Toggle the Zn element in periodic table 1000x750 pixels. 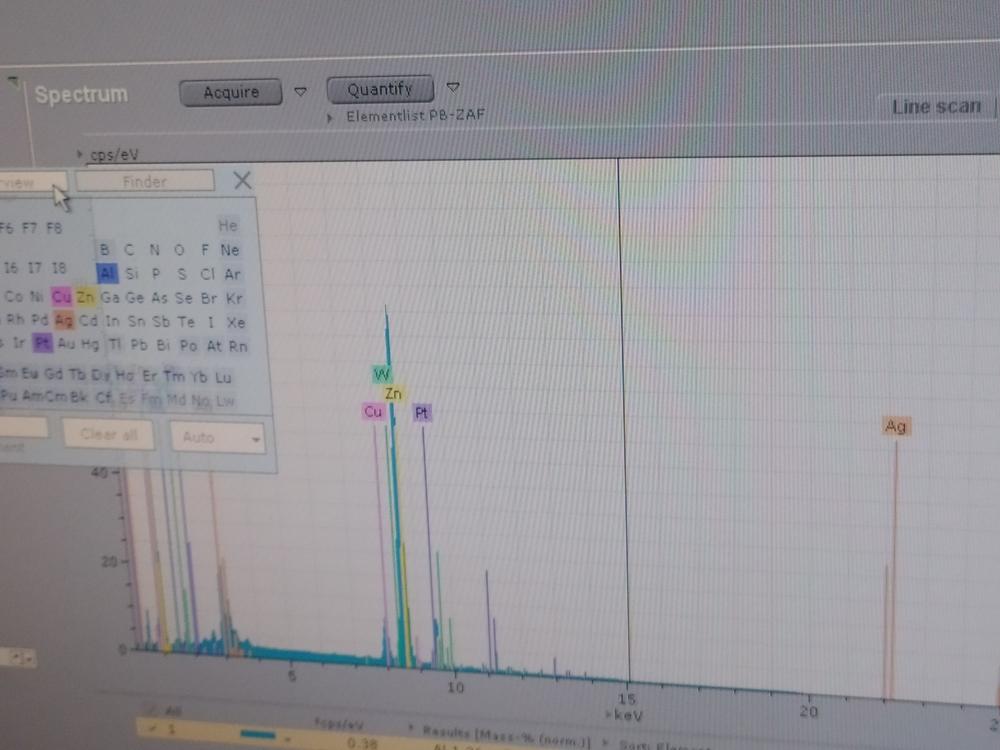86,297
